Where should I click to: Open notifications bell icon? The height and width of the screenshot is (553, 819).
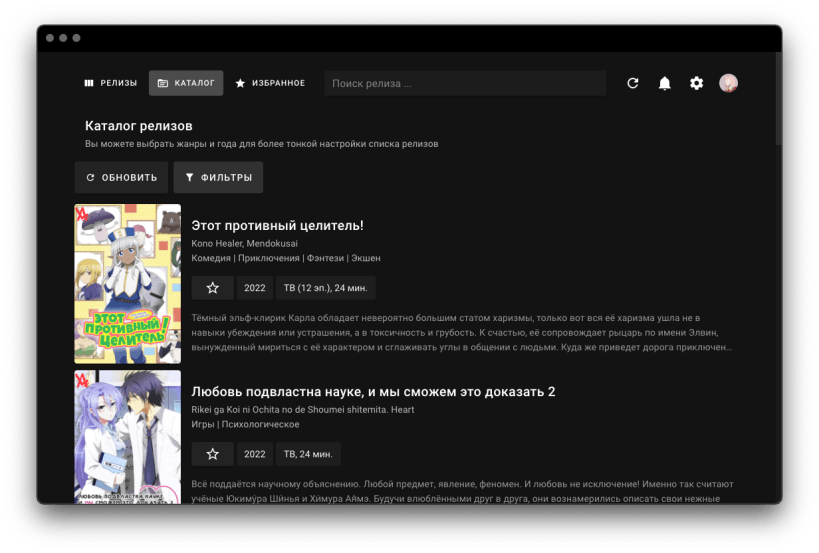664,83
